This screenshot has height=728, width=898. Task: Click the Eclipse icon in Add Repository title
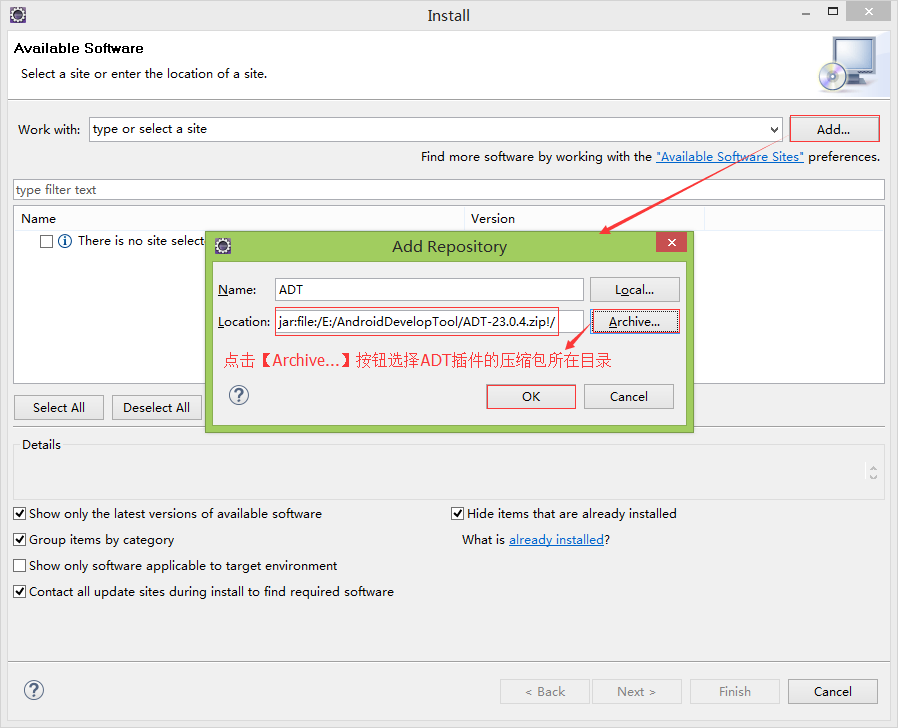pyautogui.click(x=223, y=246)
